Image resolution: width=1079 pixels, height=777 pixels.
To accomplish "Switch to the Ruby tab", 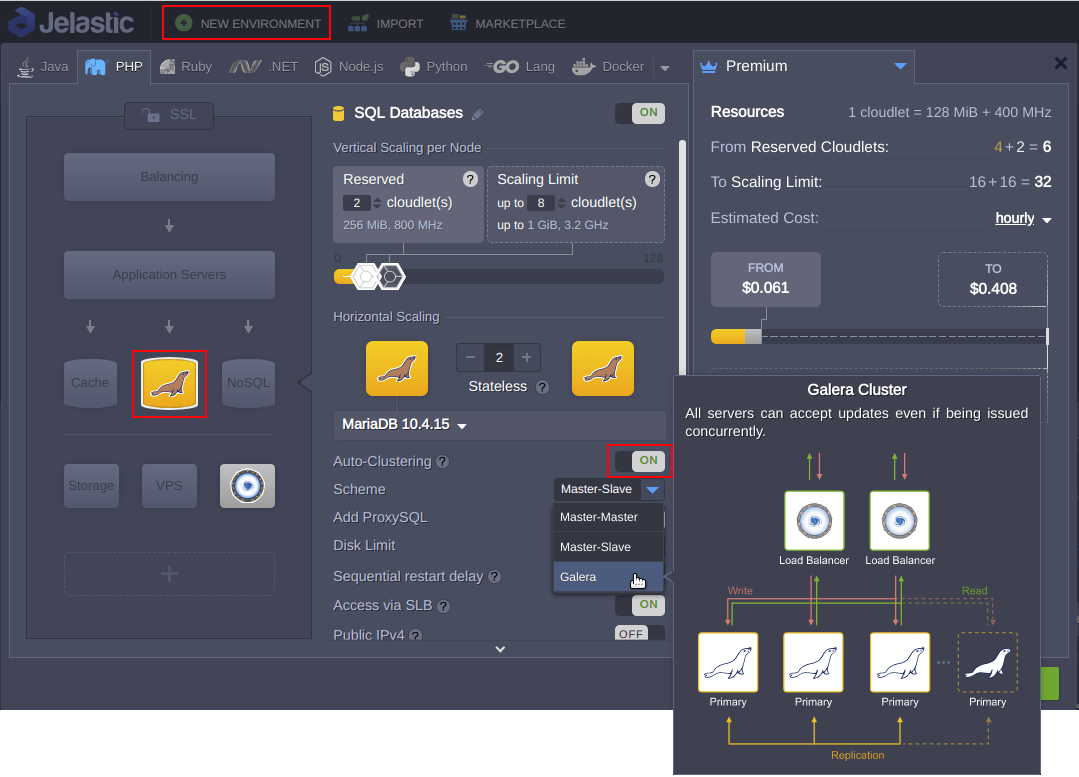I will coord(186,67).
